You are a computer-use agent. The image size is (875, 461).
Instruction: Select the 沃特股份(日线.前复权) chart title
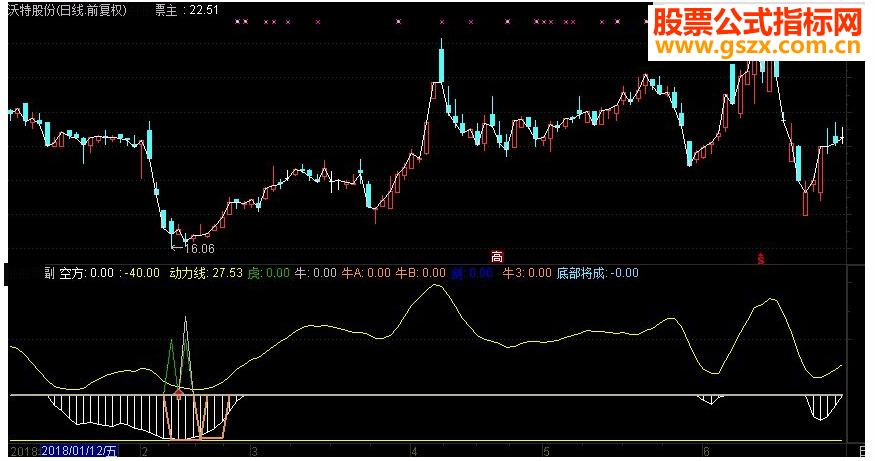pyautogui.click(x=68, y=10)
